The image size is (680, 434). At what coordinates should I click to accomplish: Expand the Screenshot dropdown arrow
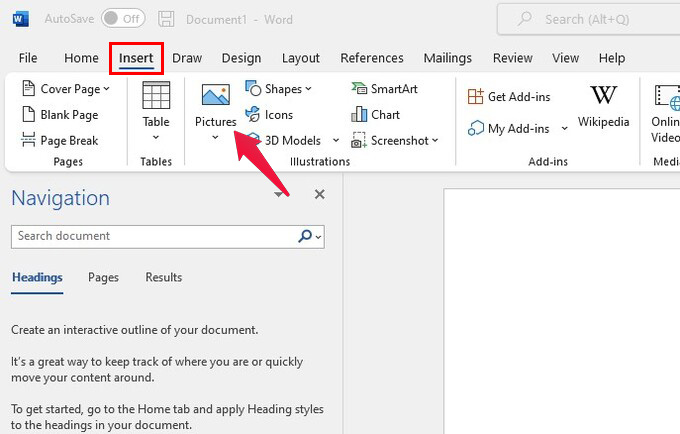pos(435,140)
